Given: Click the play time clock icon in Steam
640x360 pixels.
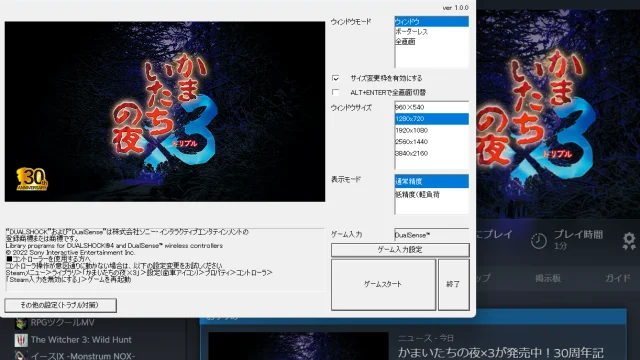Looking at the screenshot, I should click(x=538, y=241).
